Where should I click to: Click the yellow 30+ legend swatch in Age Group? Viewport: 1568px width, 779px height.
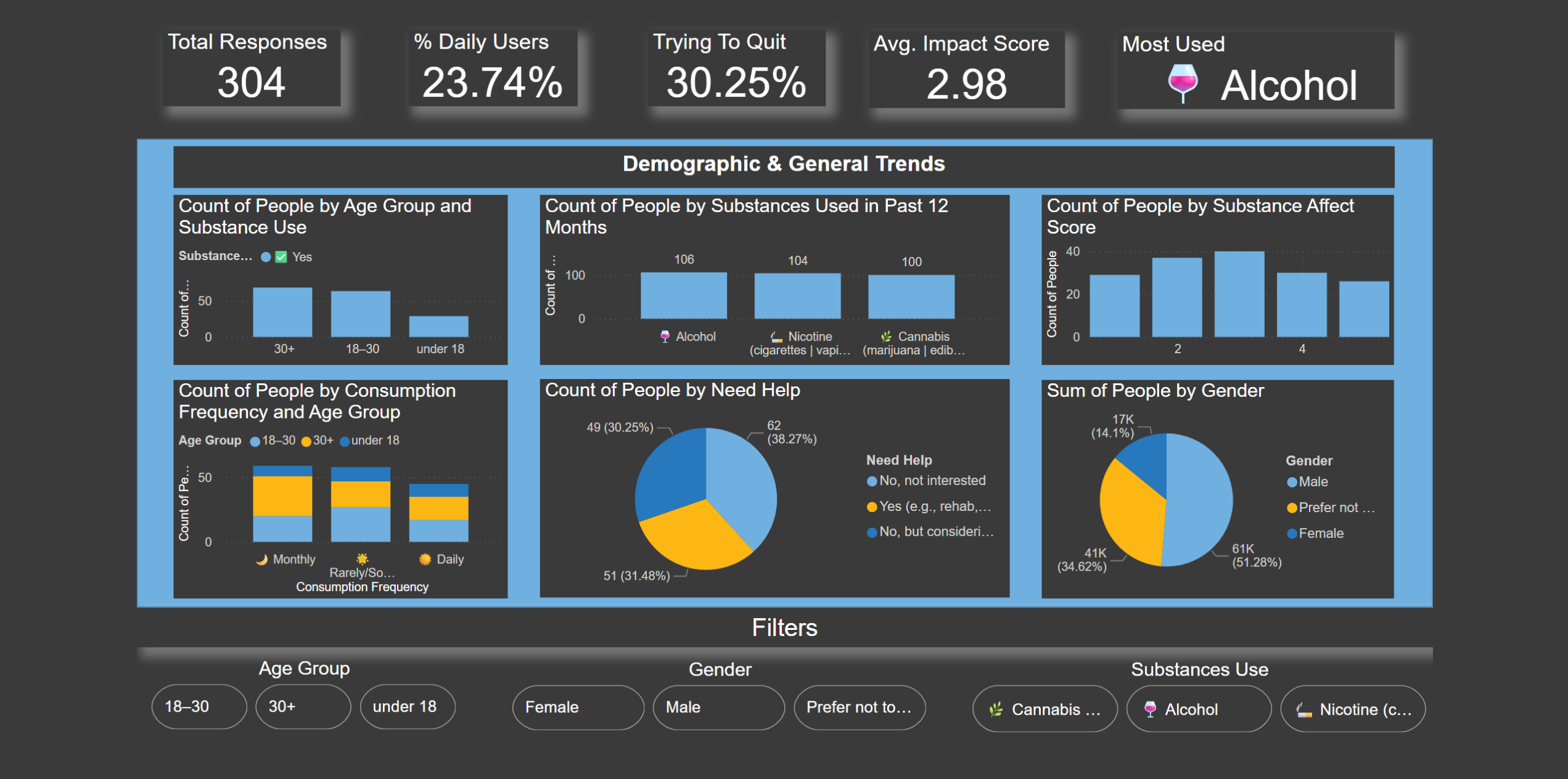click(306, 441)
